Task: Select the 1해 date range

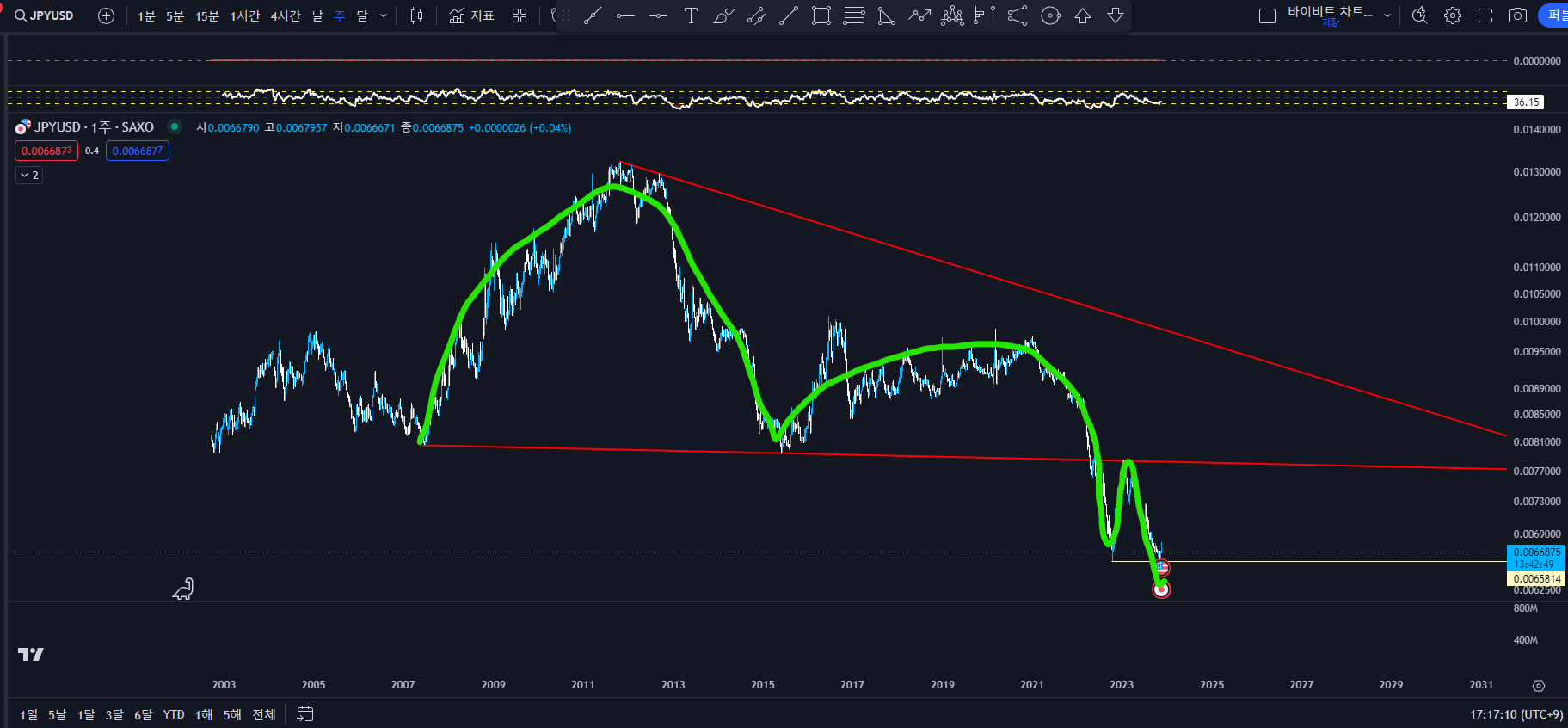Action: [x=204, y=715]
